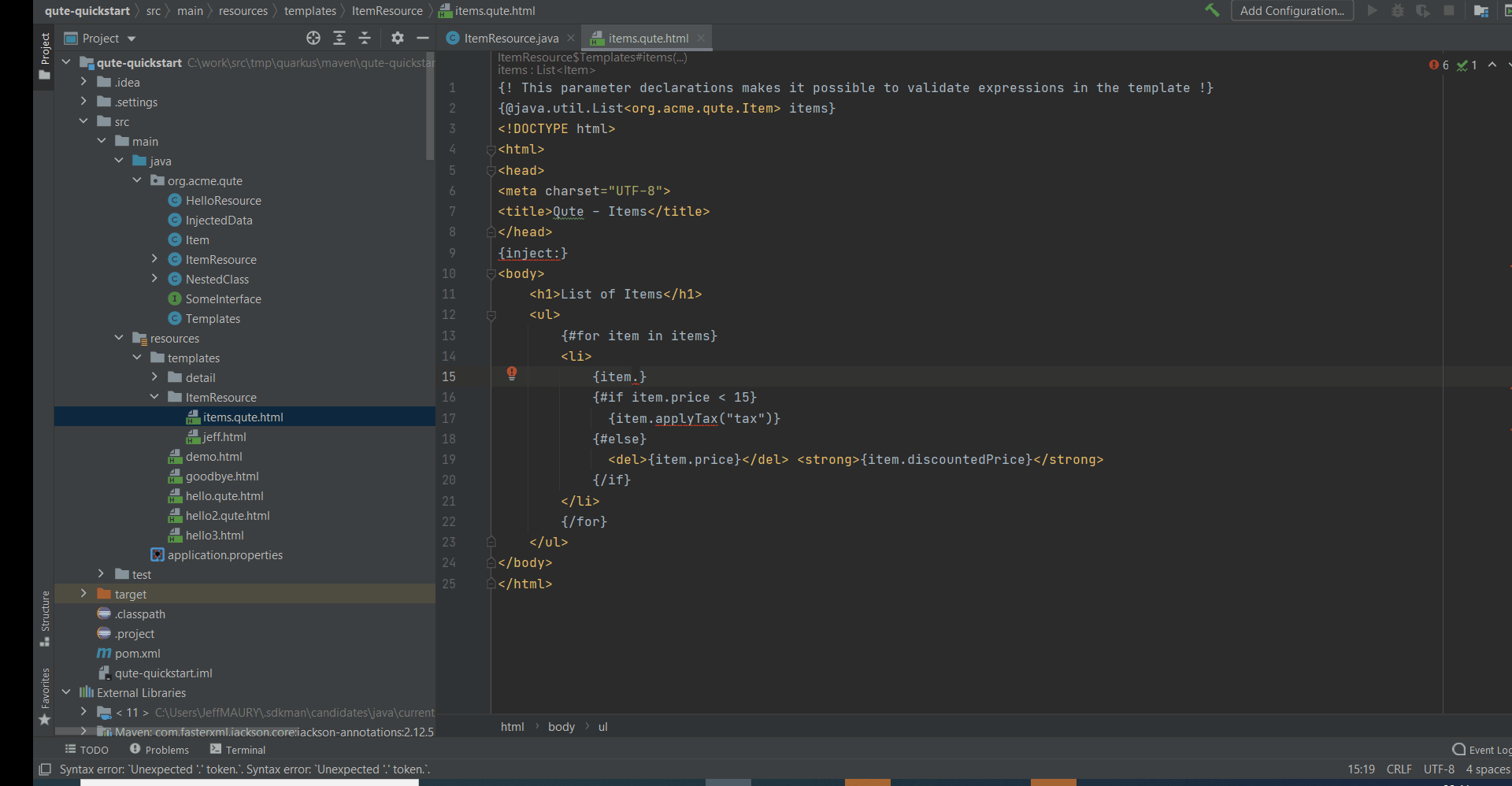This screenshot has width=1512, height=786.
Task: Collapse the org.acme.qute package
Action: coord(137,180)
